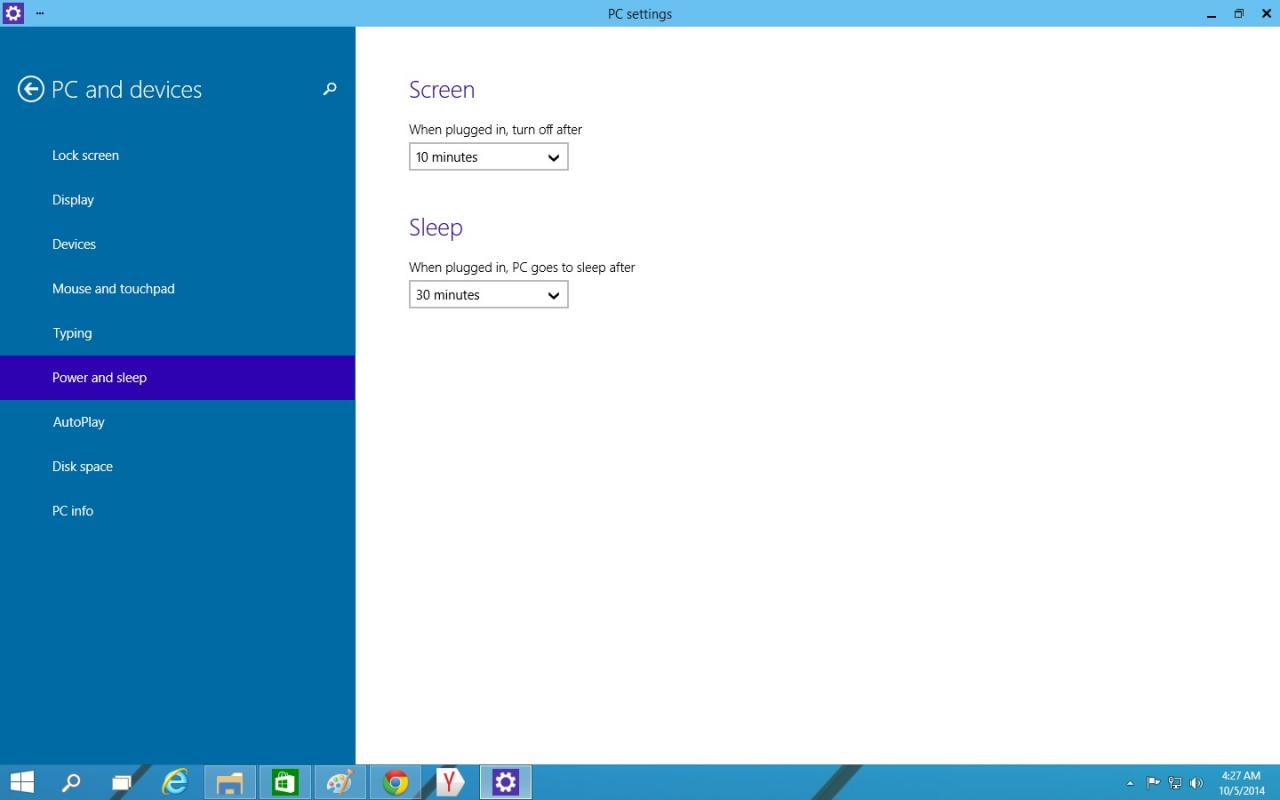Launch Internet Explorer from the taskbar
The width and height of the screenshot is (1280, 800).
point(176,782)
